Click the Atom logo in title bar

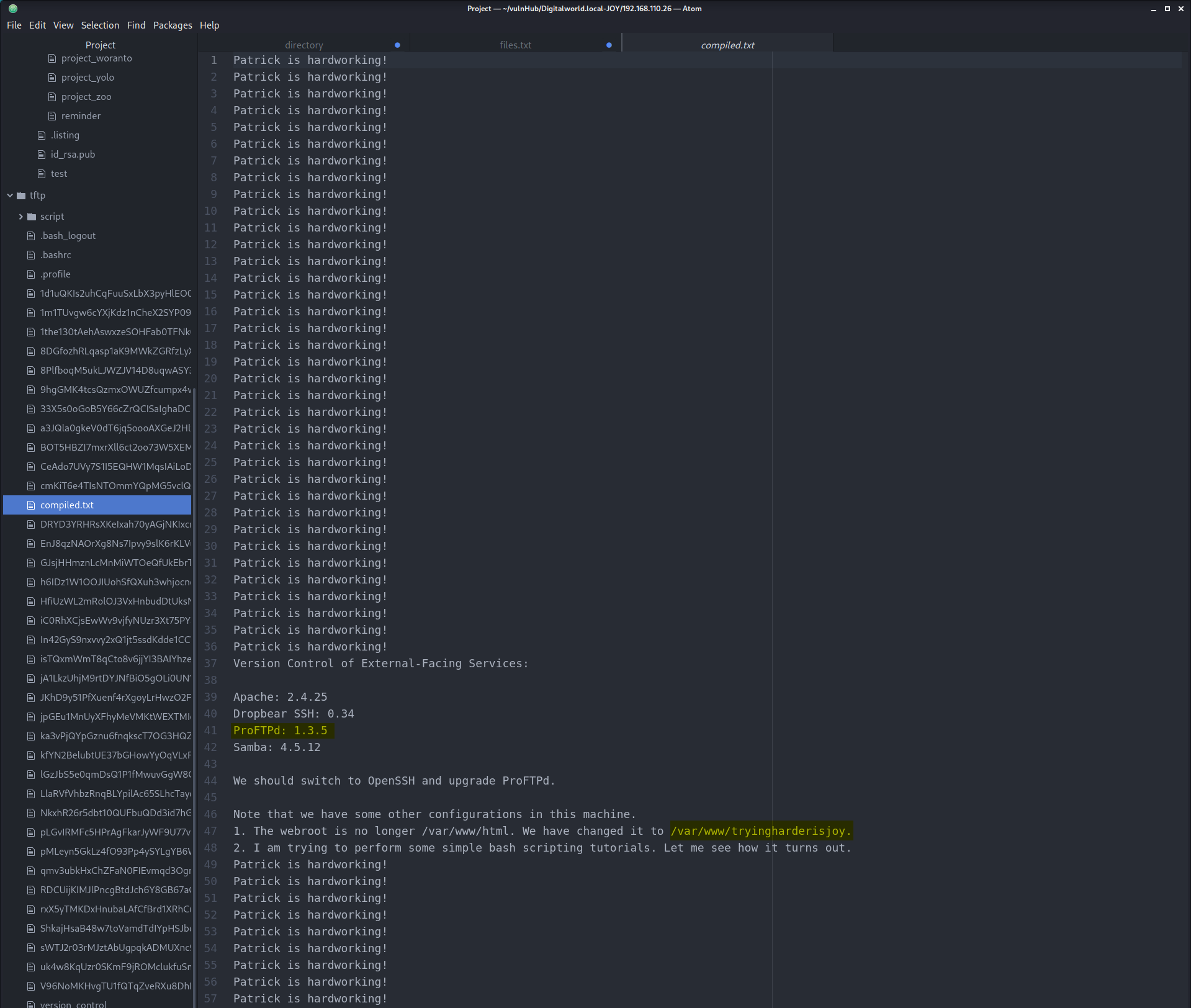[12, 9]
